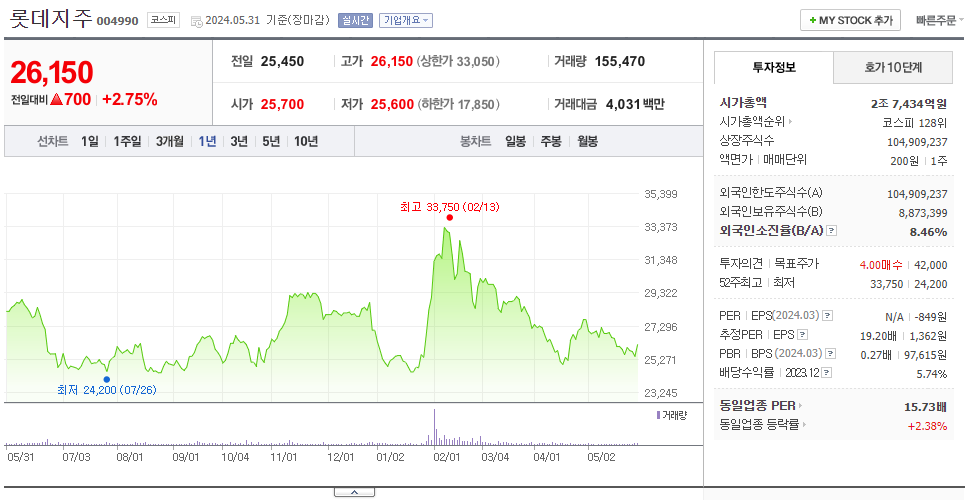This screenshot has height=500, width=968.
Task: Click the 투자의견 label
Action: click(x=741, y=264)
